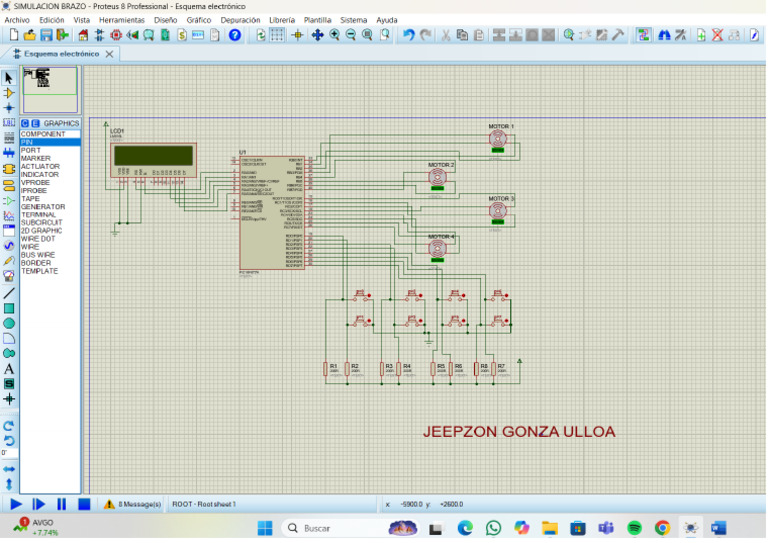Click the schematic overview thumbnail

click(50, 90)
